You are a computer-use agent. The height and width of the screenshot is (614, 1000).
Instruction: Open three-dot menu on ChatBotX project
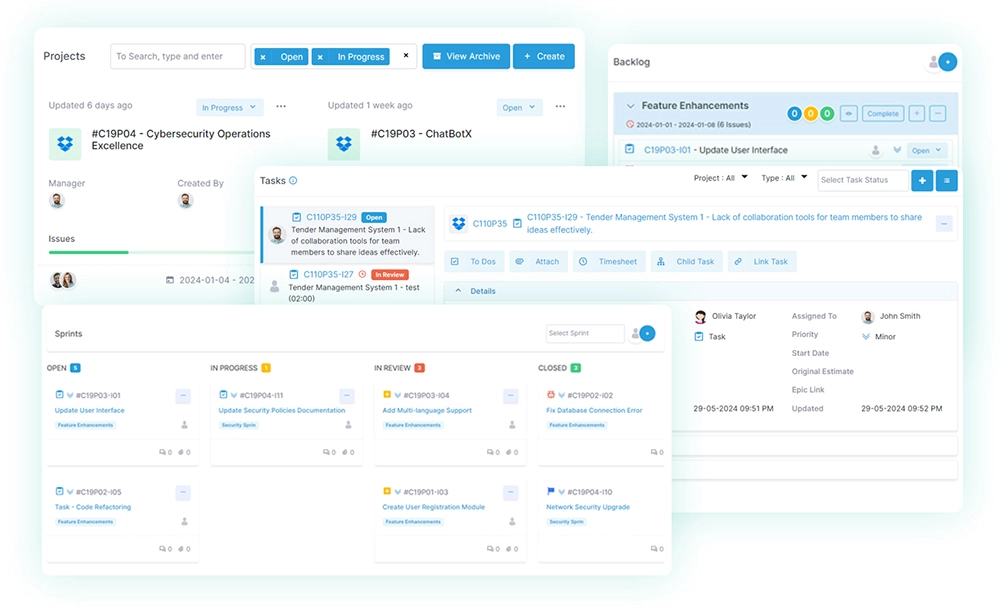click(x=561, y=107)
